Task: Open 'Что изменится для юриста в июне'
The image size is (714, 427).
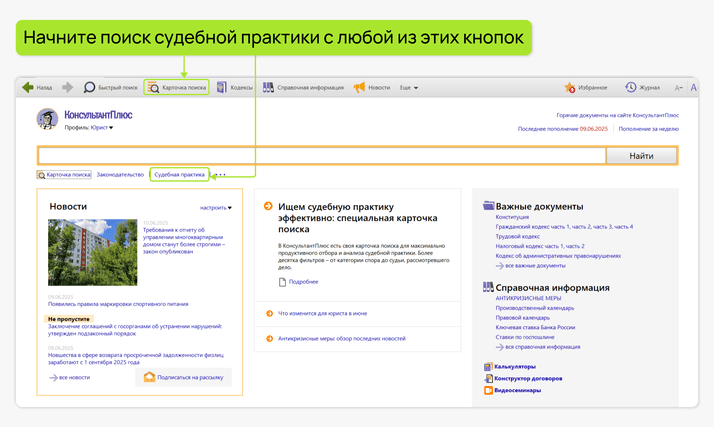Action: pos(322,313)
